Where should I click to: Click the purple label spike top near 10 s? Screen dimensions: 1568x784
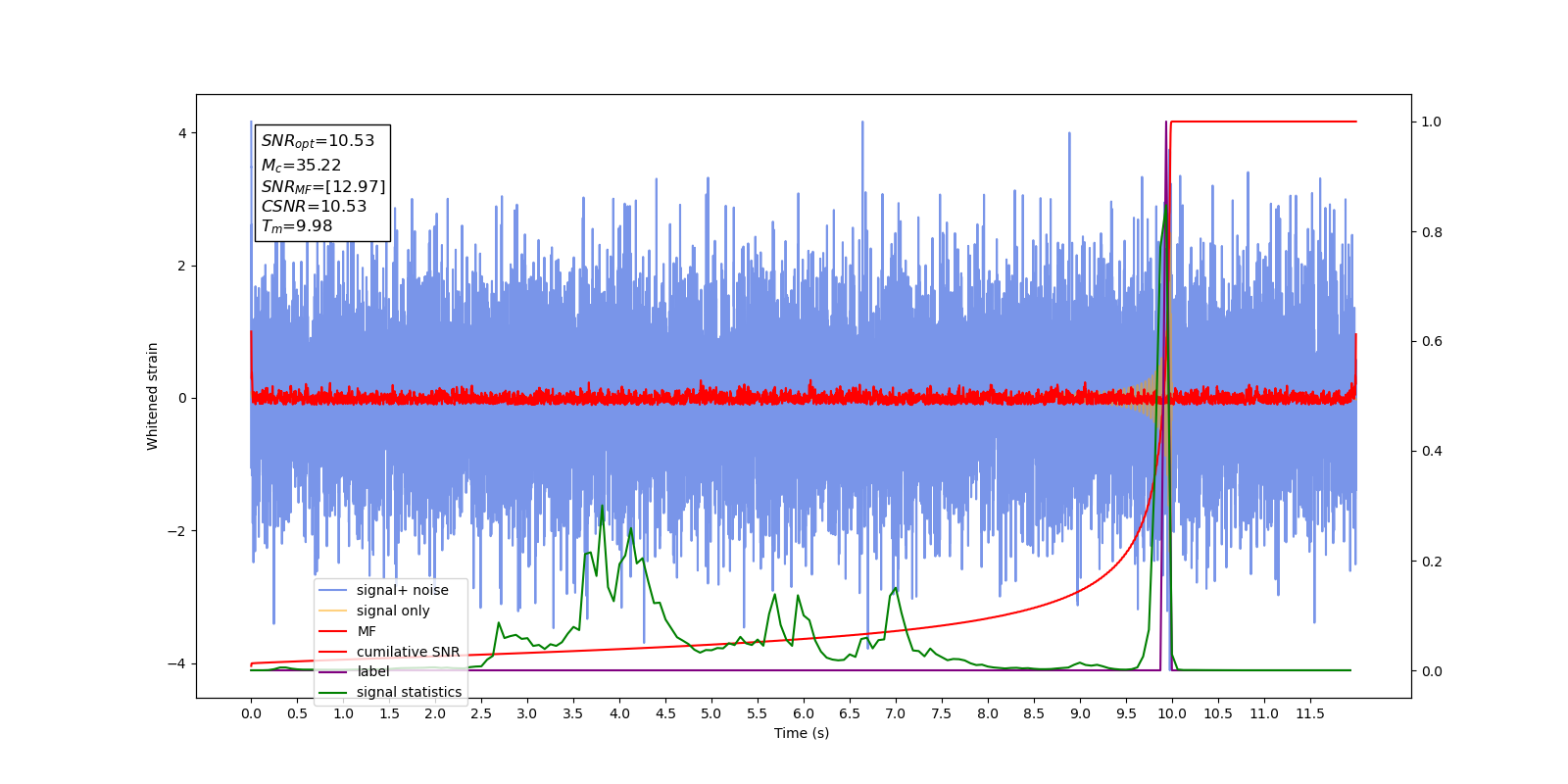(x=1166, y=122)
